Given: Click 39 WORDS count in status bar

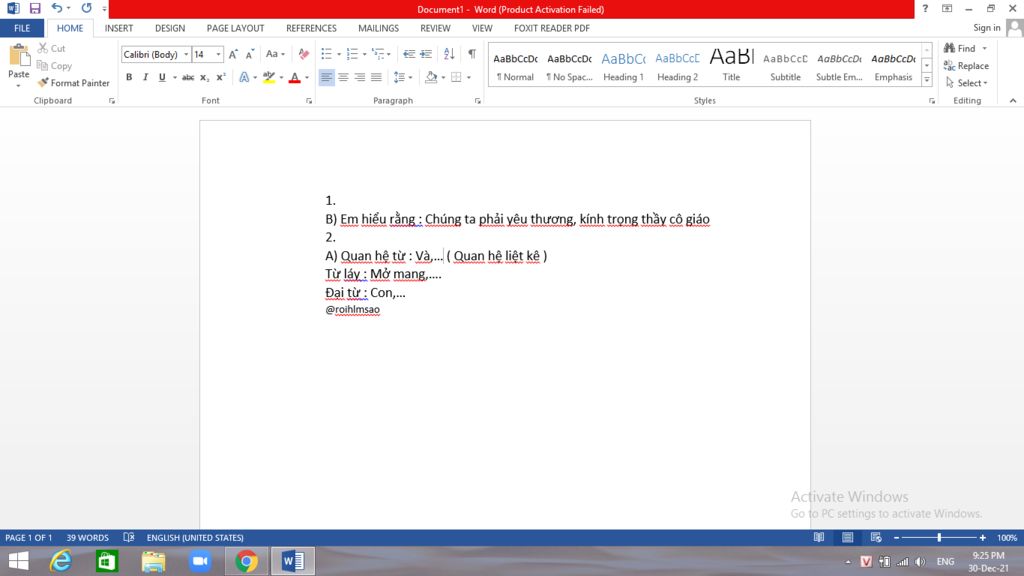Looking at the screenshot, I should point(88,537).
